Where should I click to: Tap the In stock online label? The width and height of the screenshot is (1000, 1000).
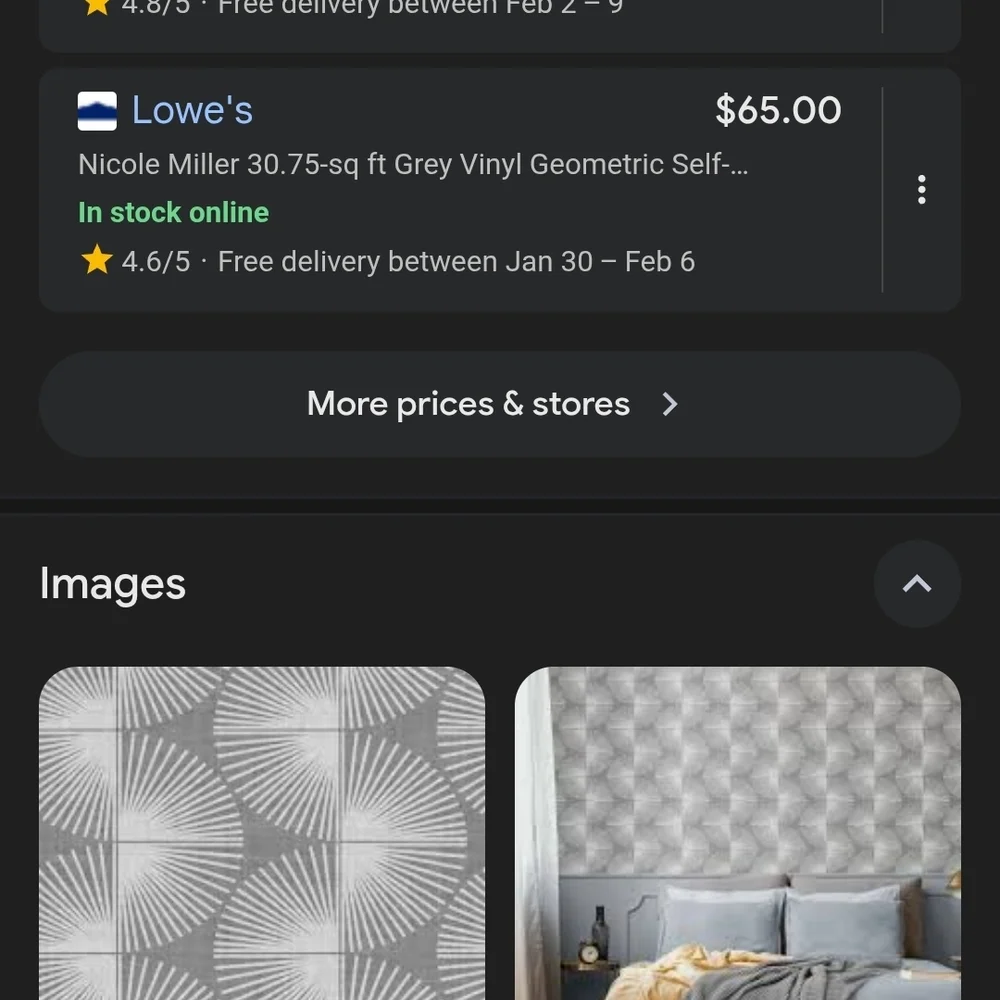(x=173, y=212)
